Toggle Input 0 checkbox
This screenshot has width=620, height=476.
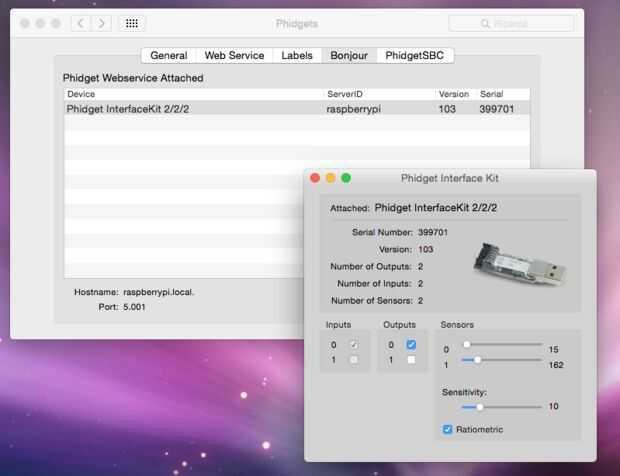[354, 345]
